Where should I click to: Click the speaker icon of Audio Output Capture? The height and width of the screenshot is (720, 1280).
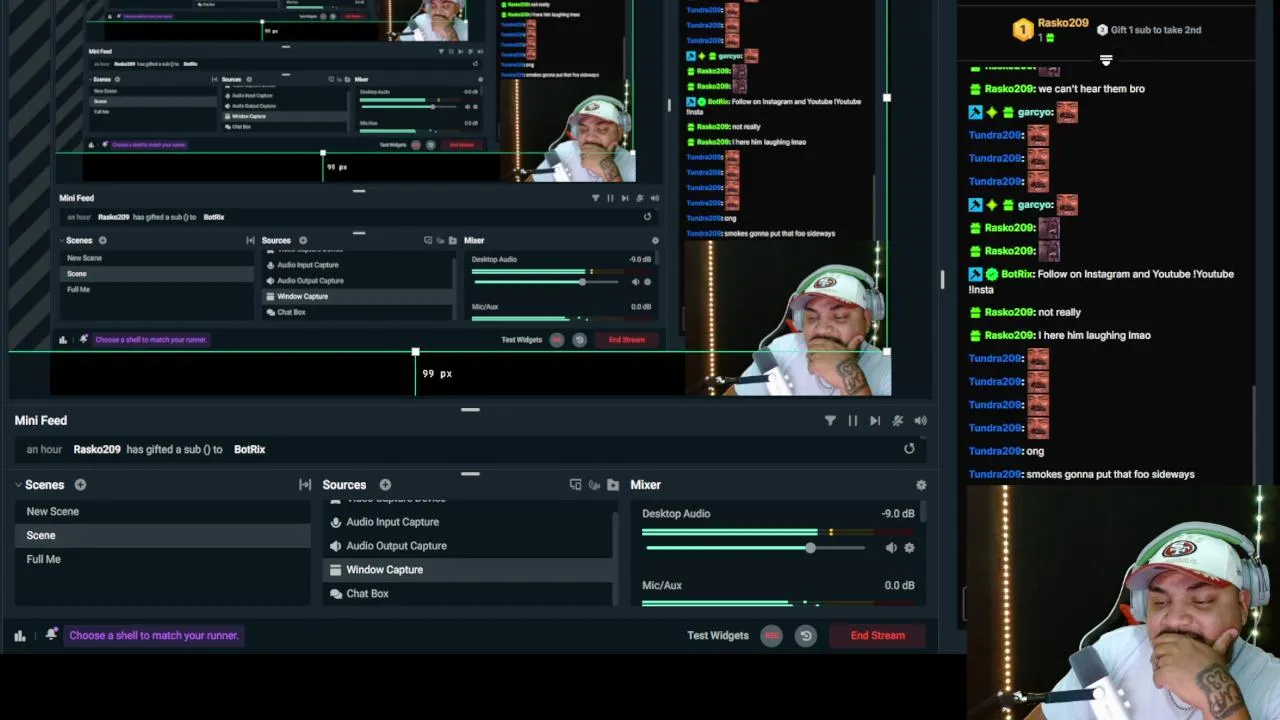click(336, 546)
